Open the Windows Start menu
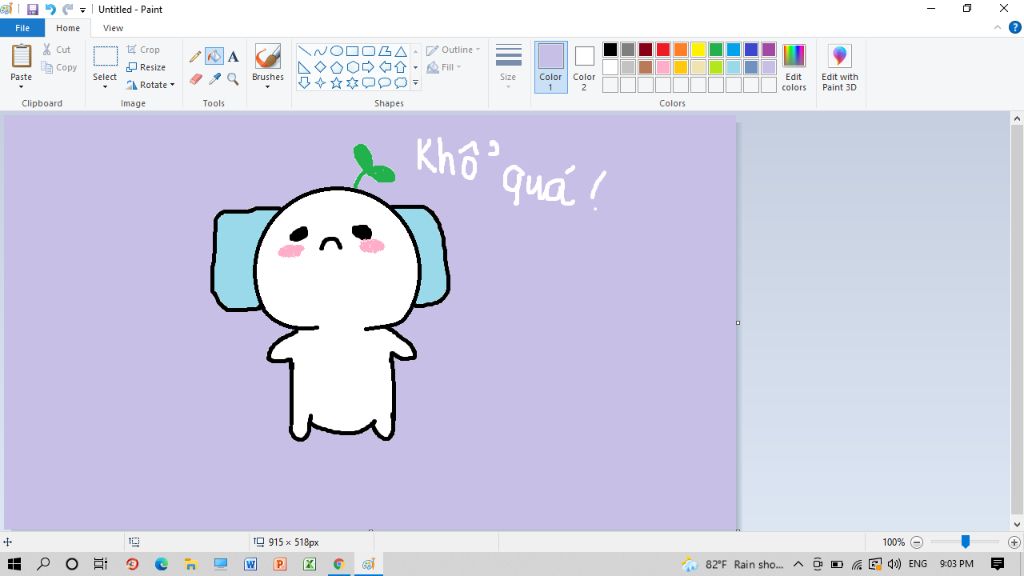1024x576 pixels. 14,564
